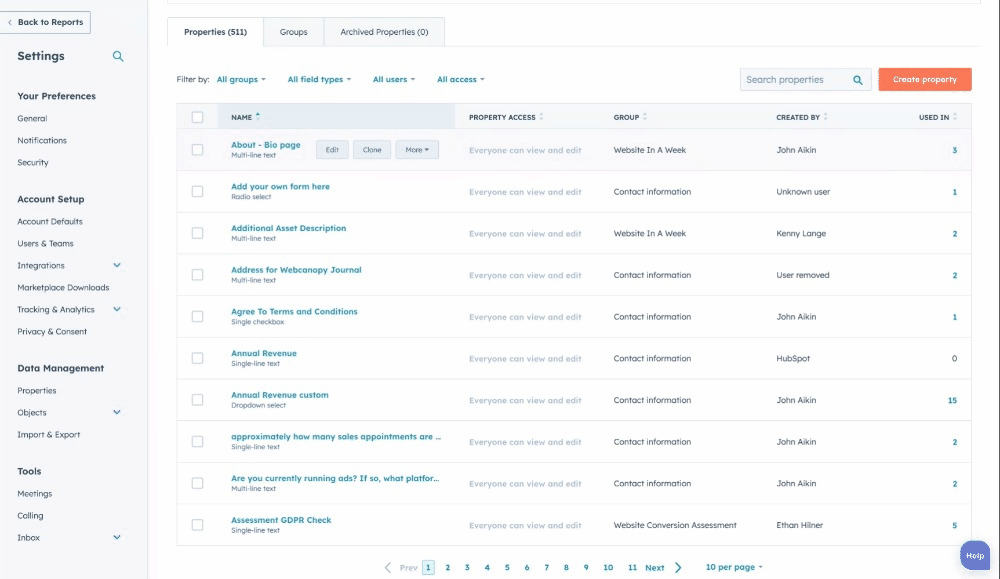Click the search properties magnifier icon

[x=858, y=80]
